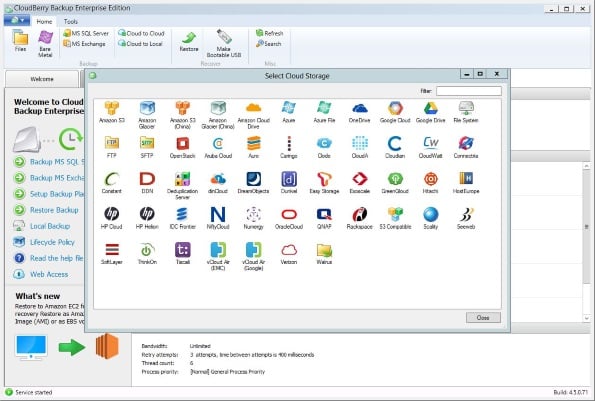The image size is (595, 401).
Task: Choose Rackspace cloud storage
Action: (x=359, y=218)
